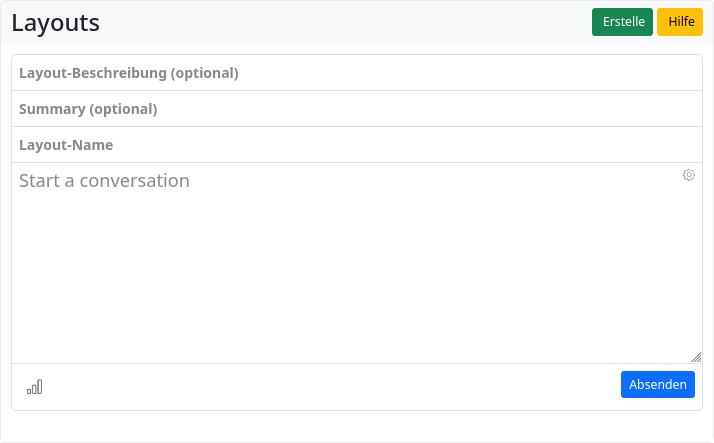Click the Layouts page heading
The height and width of the screenshot is (443, 714).
click(56, 23)
